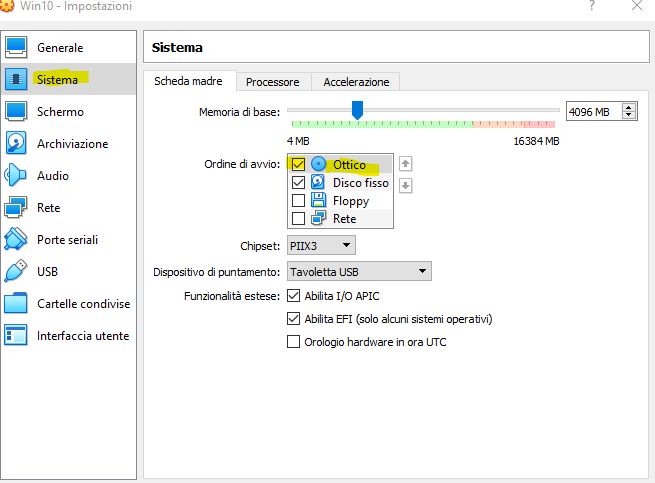Viewport: 655px width, 483px height.
Task: Switch to the Processore tab
Action: (x=273, y=82)
